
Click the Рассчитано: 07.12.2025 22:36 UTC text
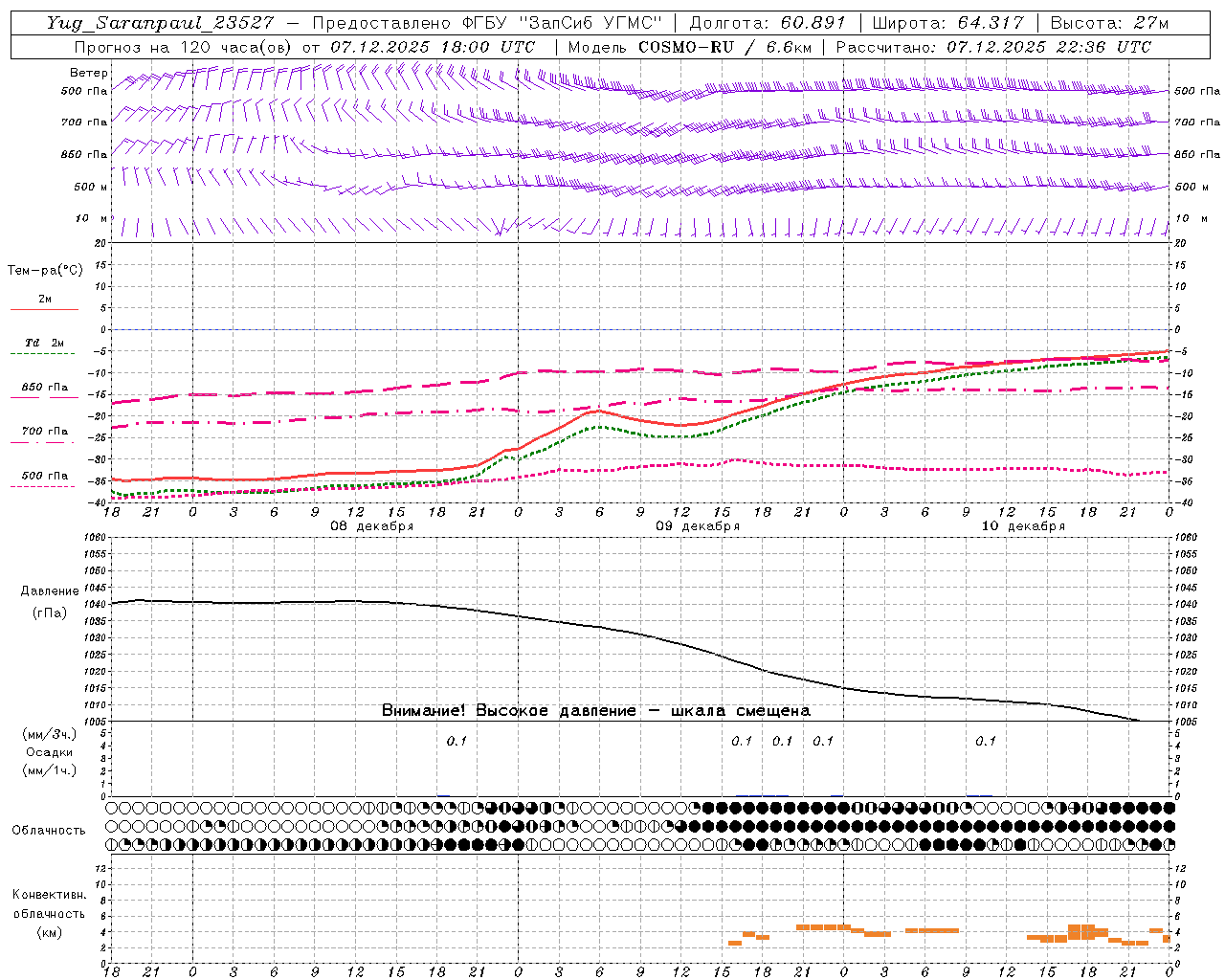pos(993,47)
